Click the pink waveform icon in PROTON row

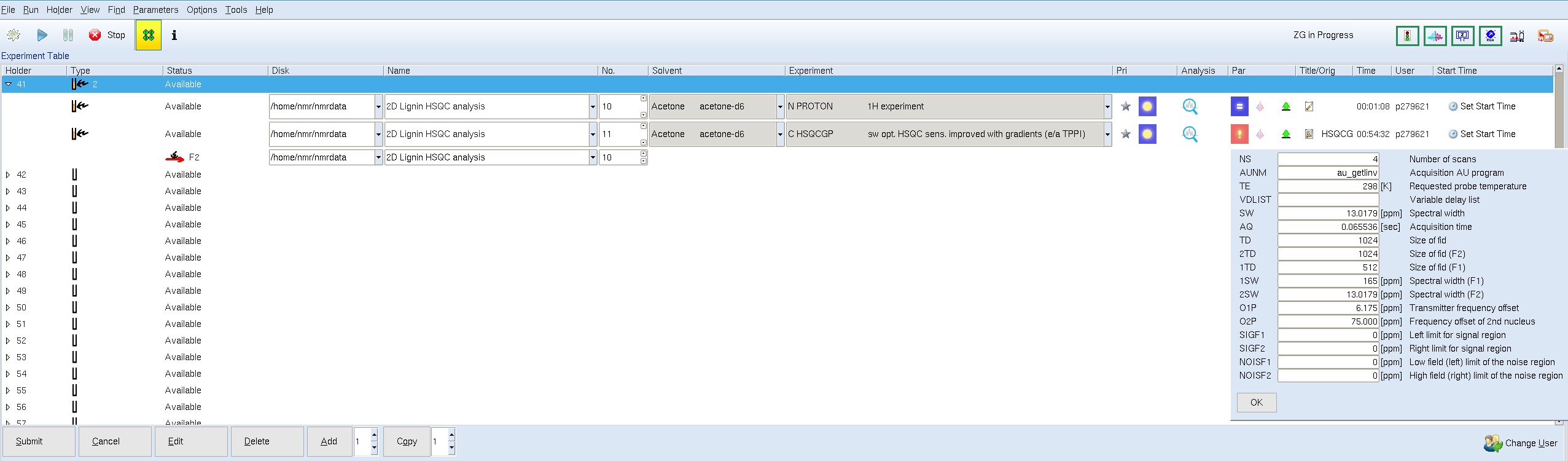pyautogui.click(x=1260, y=106)
